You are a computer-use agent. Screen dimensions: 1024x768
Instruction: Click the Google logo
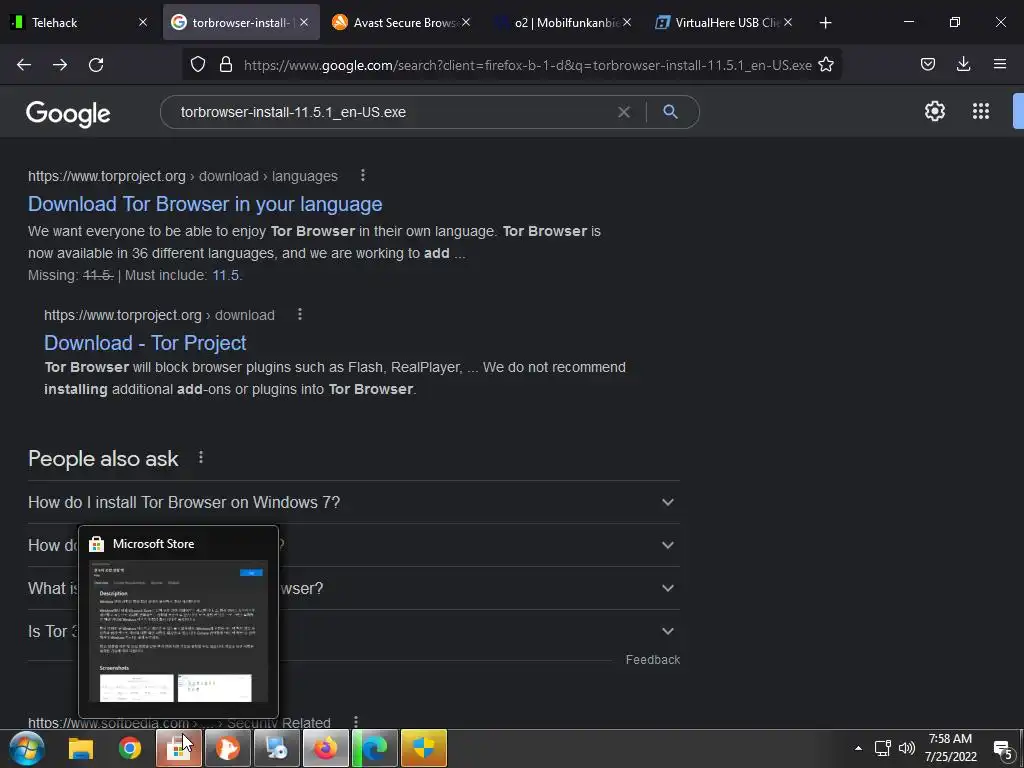tap(68, 114)
